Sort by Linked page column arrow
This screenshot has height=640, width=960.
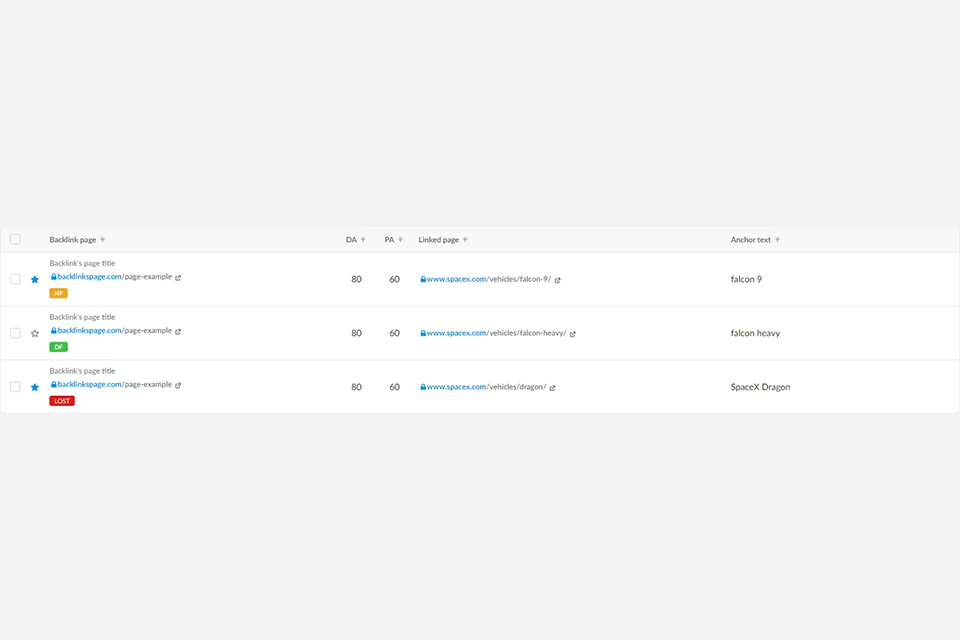click(x=465, y=239)
